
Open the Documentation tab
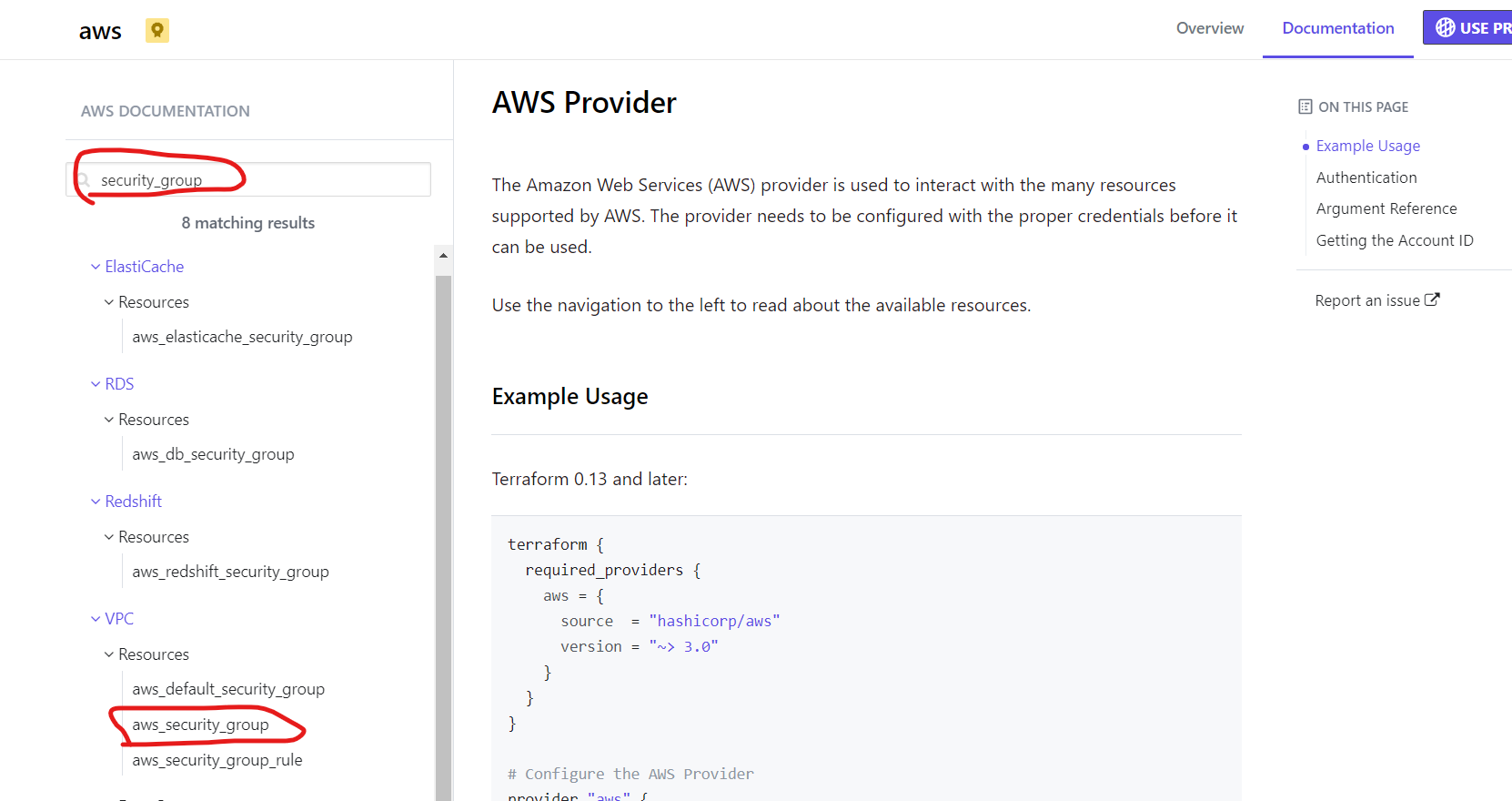pos(1338,28)
